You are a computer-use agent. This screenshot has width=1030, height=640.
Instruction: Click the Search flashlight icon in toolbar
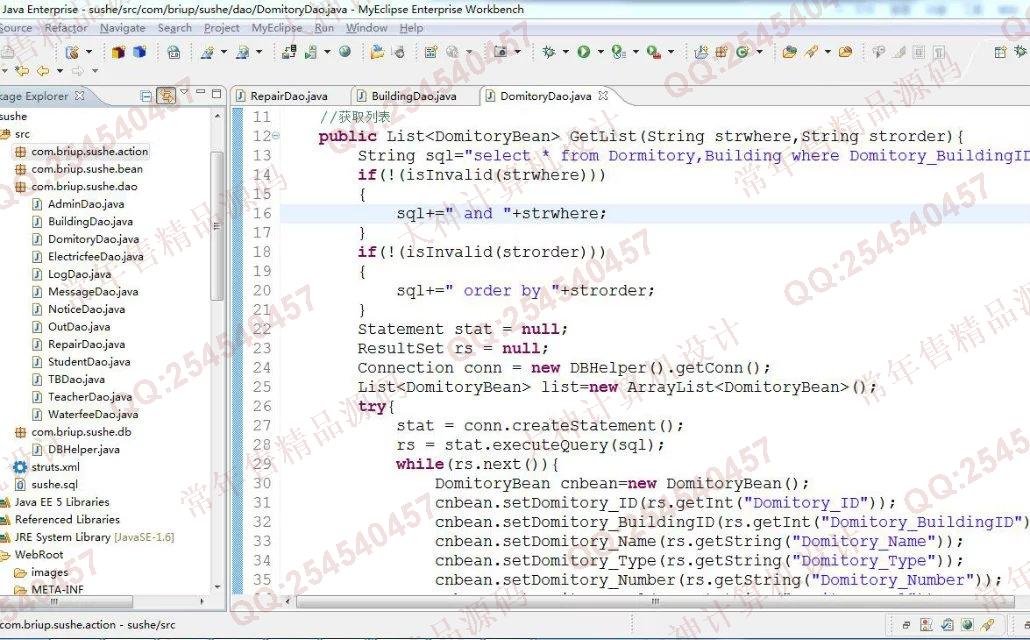click(812, 52)
